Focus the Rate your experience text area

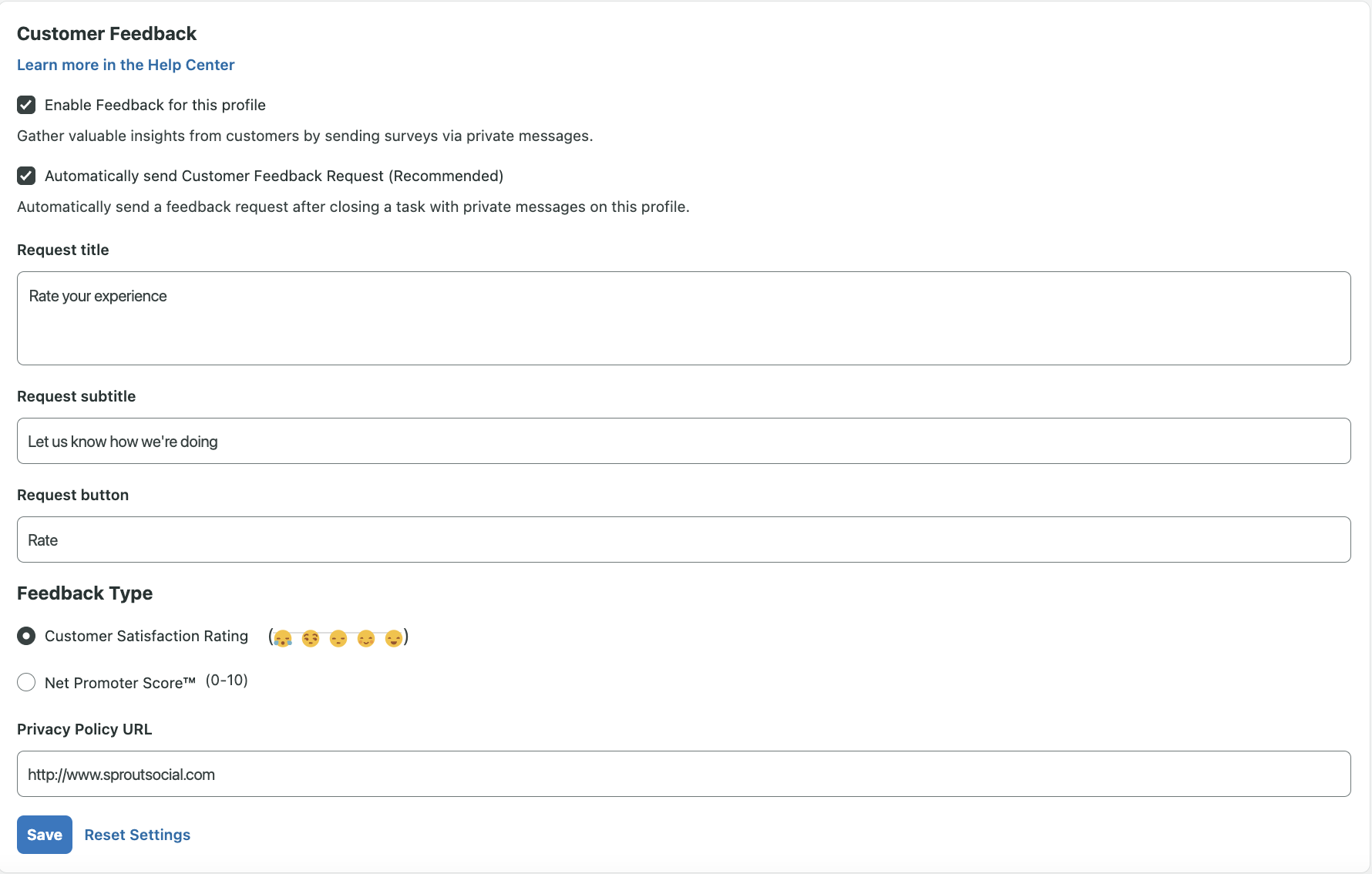coord(684,318)
